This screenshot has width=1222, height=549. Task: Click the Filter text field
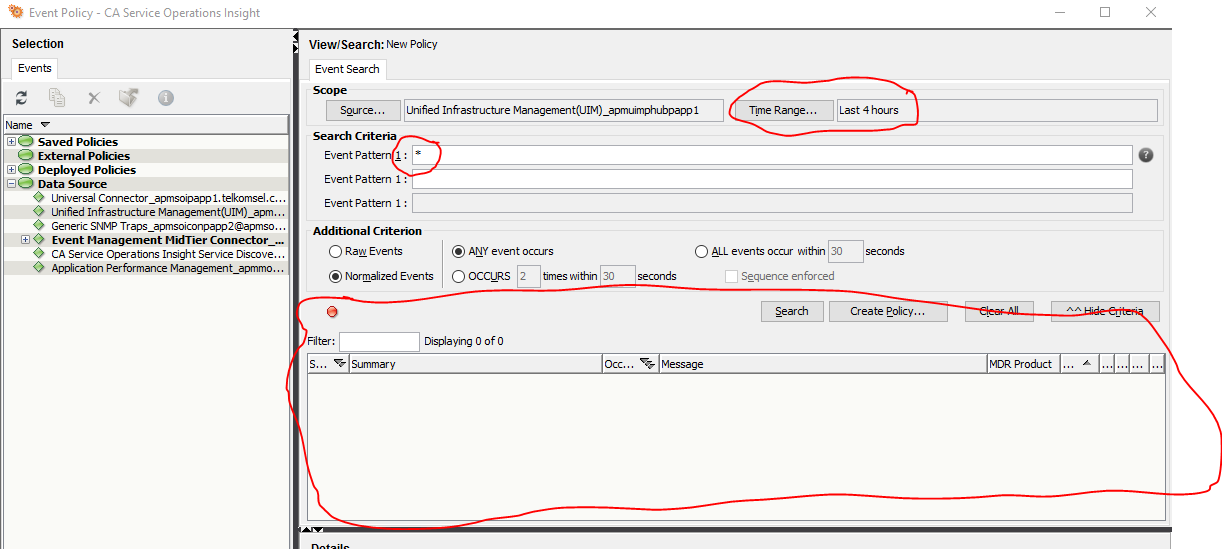pos(379,341)
